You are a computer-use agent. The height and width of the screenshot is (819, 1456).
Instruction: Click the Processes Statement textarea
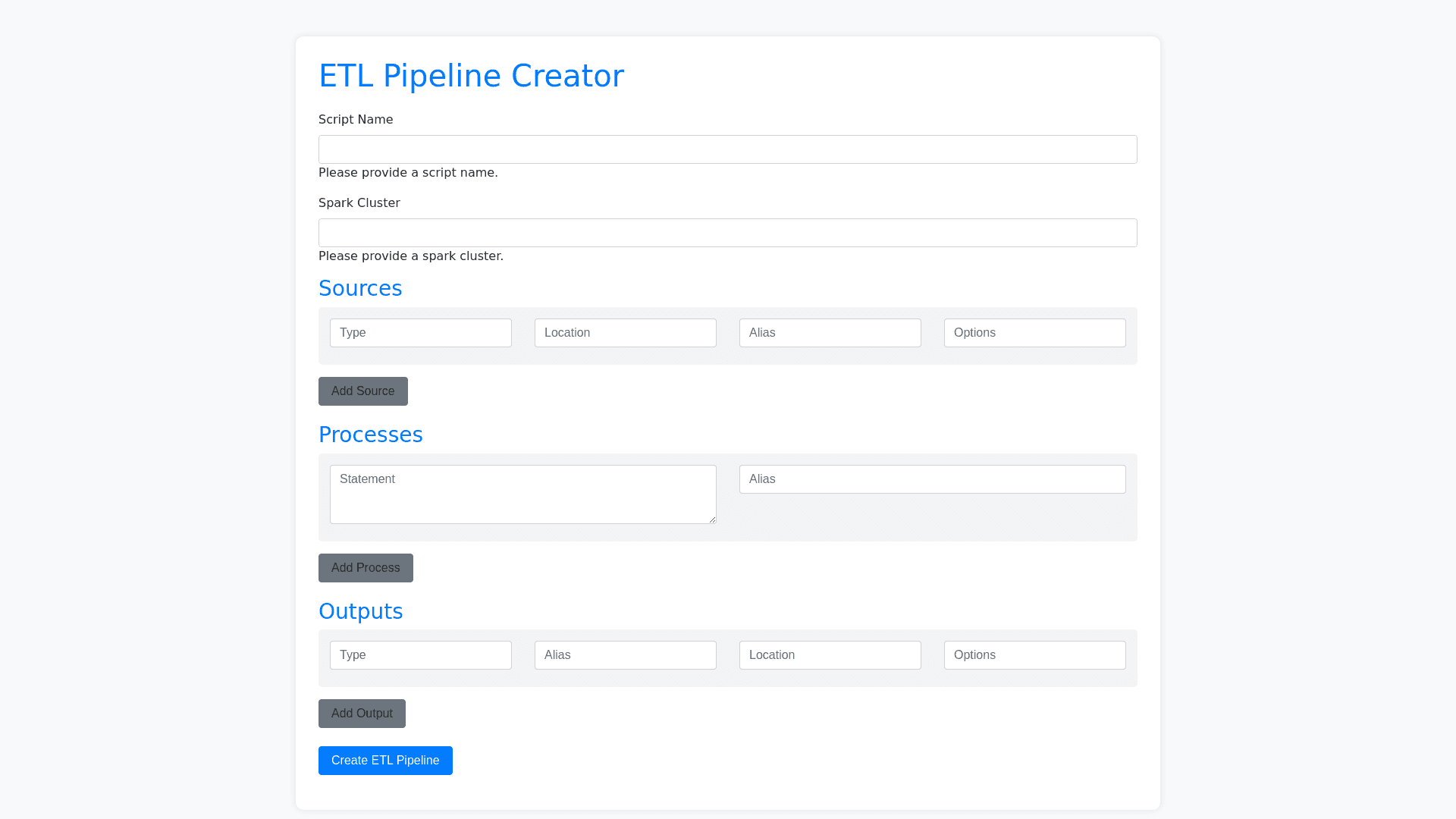click(x=522, y=494)
